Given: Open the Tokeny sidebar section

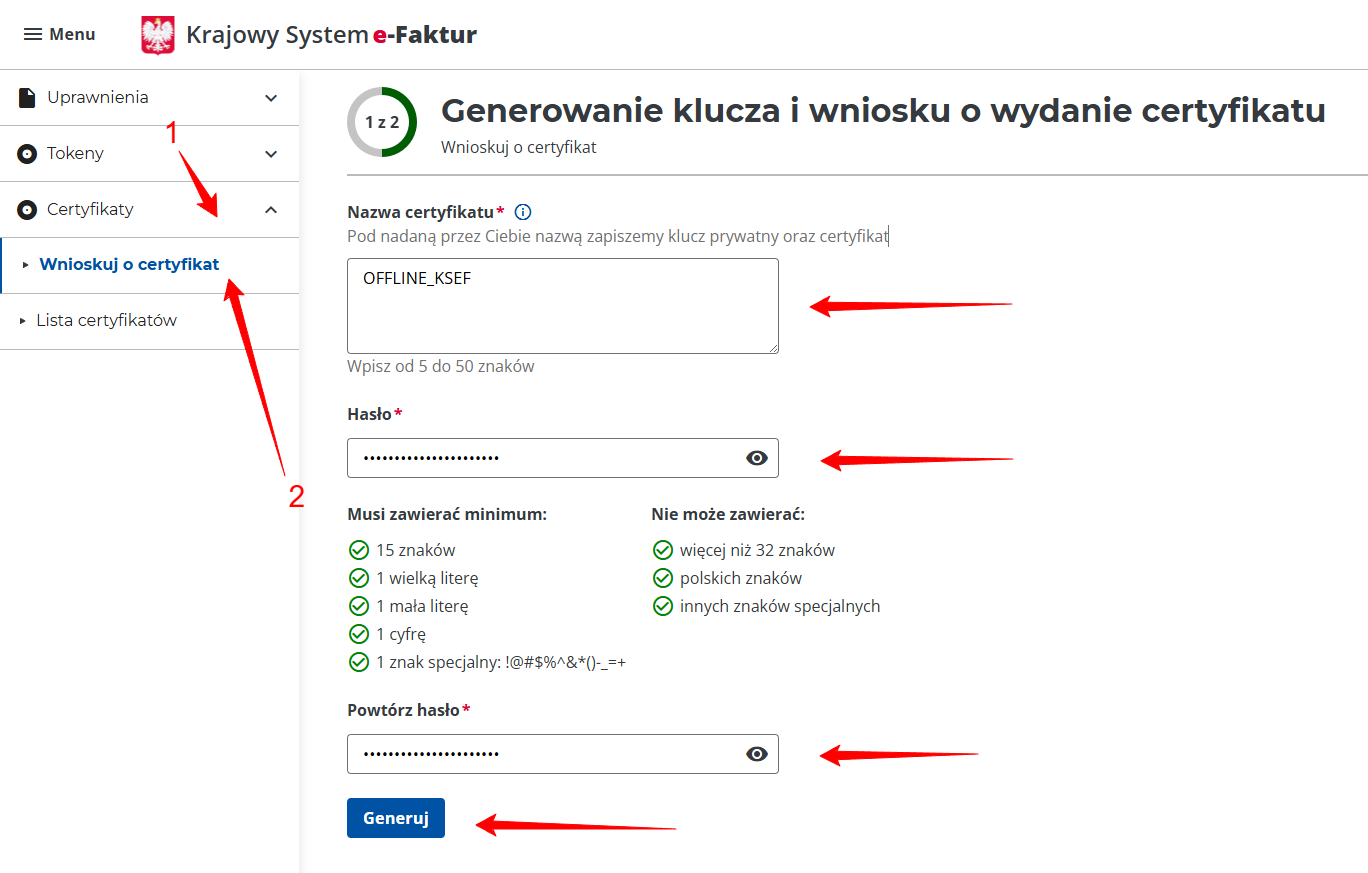Looking at the screenshot, I should coord(150,154).
